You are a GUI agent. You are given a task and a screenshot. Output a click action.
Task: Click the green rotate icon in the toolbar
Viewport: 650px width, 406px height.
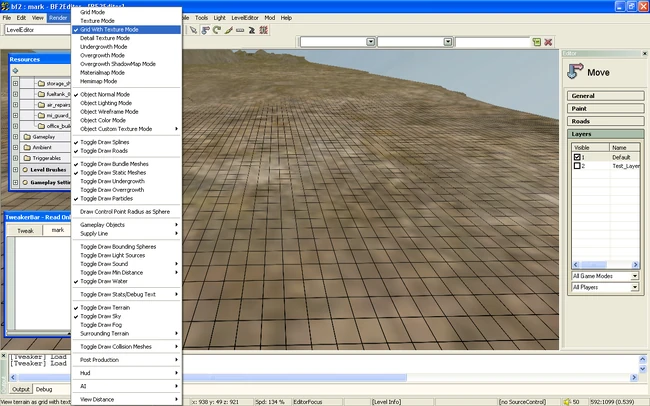point(217,30)
